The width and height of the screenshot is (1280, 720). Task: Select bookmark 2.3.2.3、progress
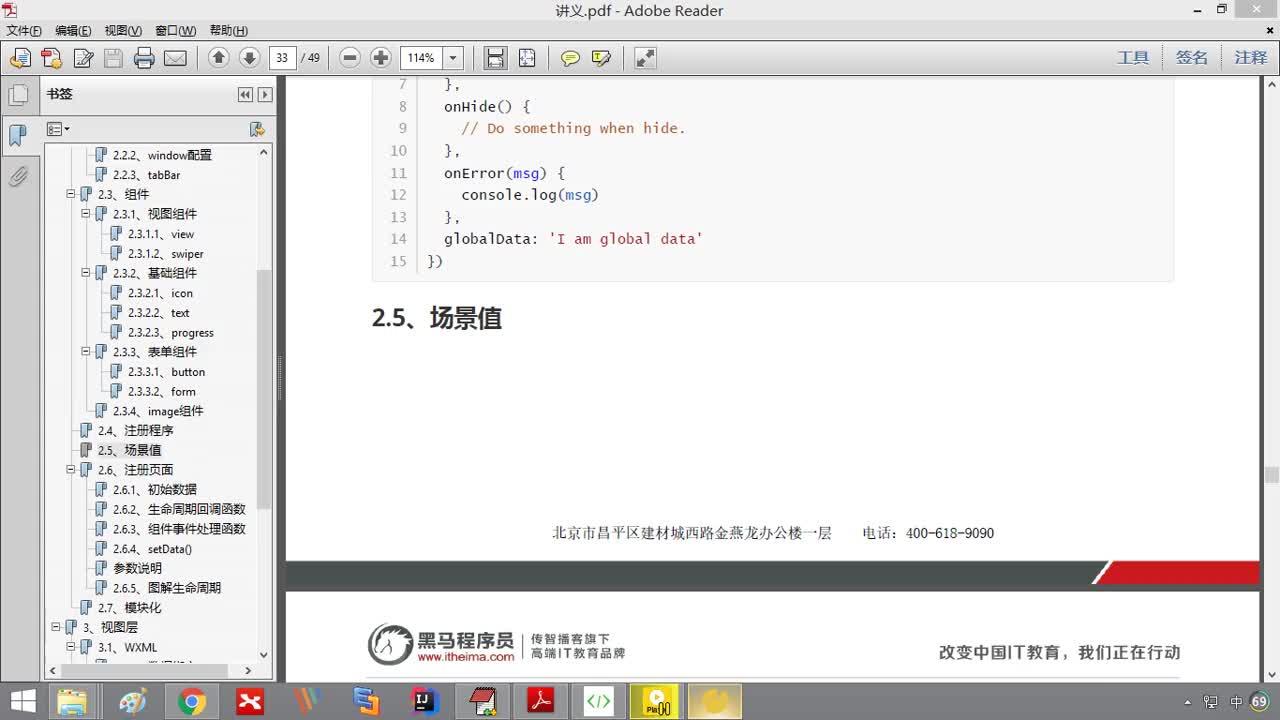point(170,333)
